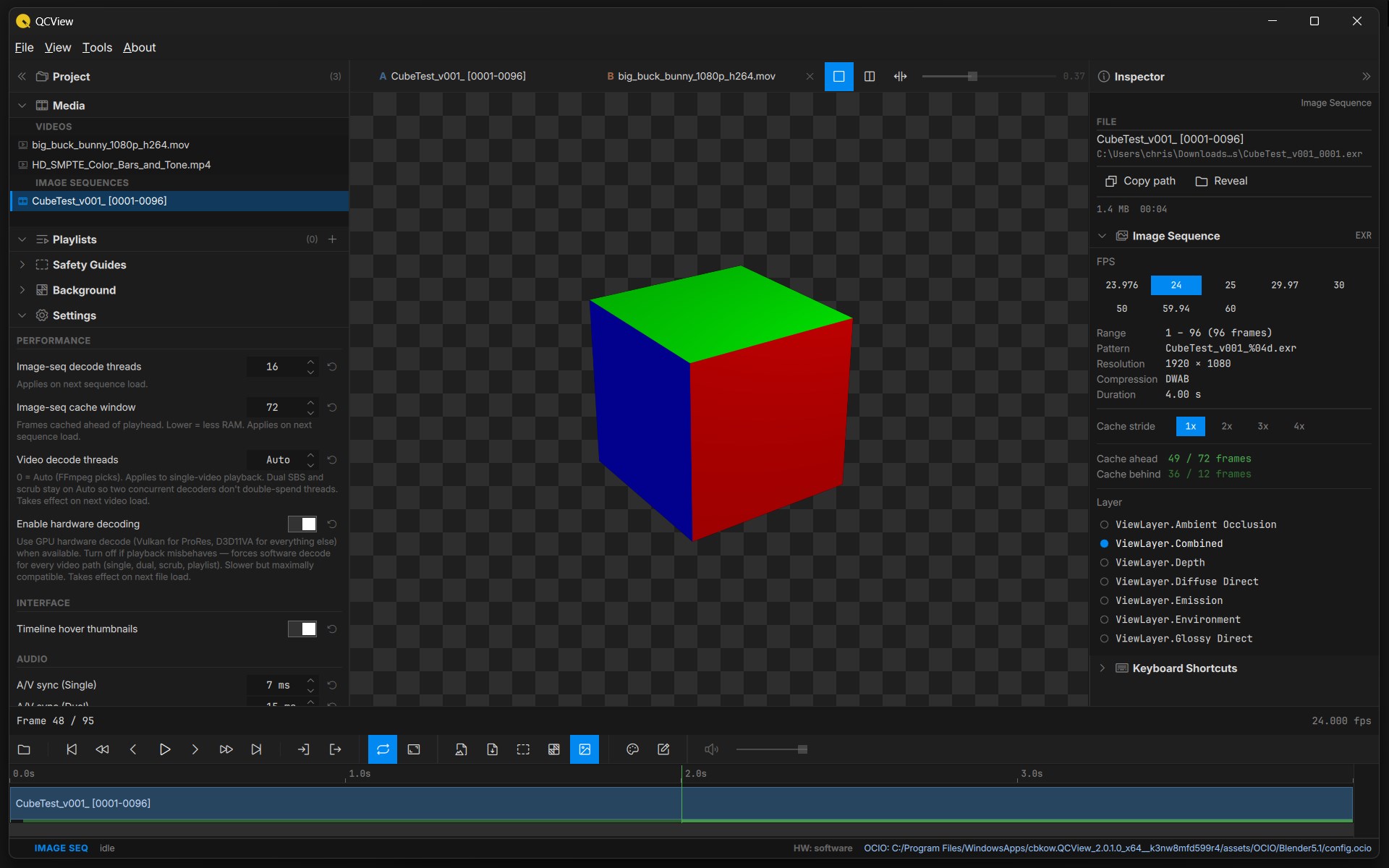Image resolution: width=1389 pixels, height=868 pixels.
Task: Expand Keyboard Shortcuts section
Action: 1102,668
